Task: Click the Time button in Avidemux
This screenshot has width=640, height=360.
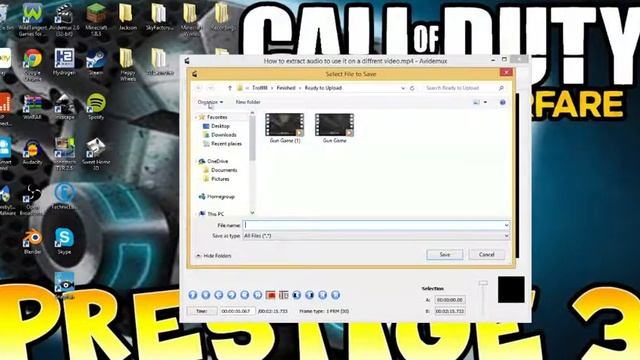Action: click(x=202, y=311)
